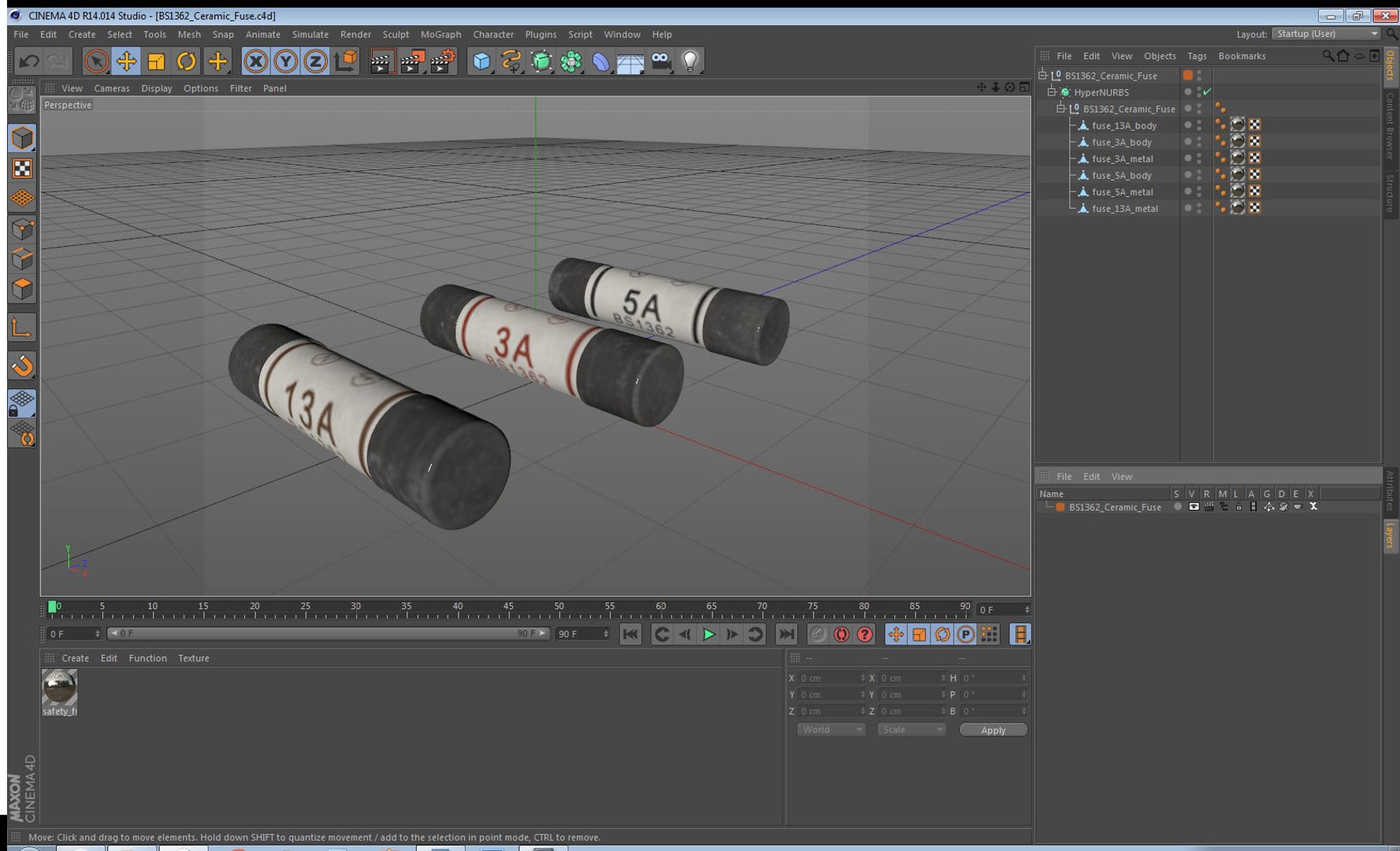Collapse the top BS1362_Ceramic_Fuse tree node
Image resolution: width=1400 pixels, height=851 pixels.
[1042, 75]
